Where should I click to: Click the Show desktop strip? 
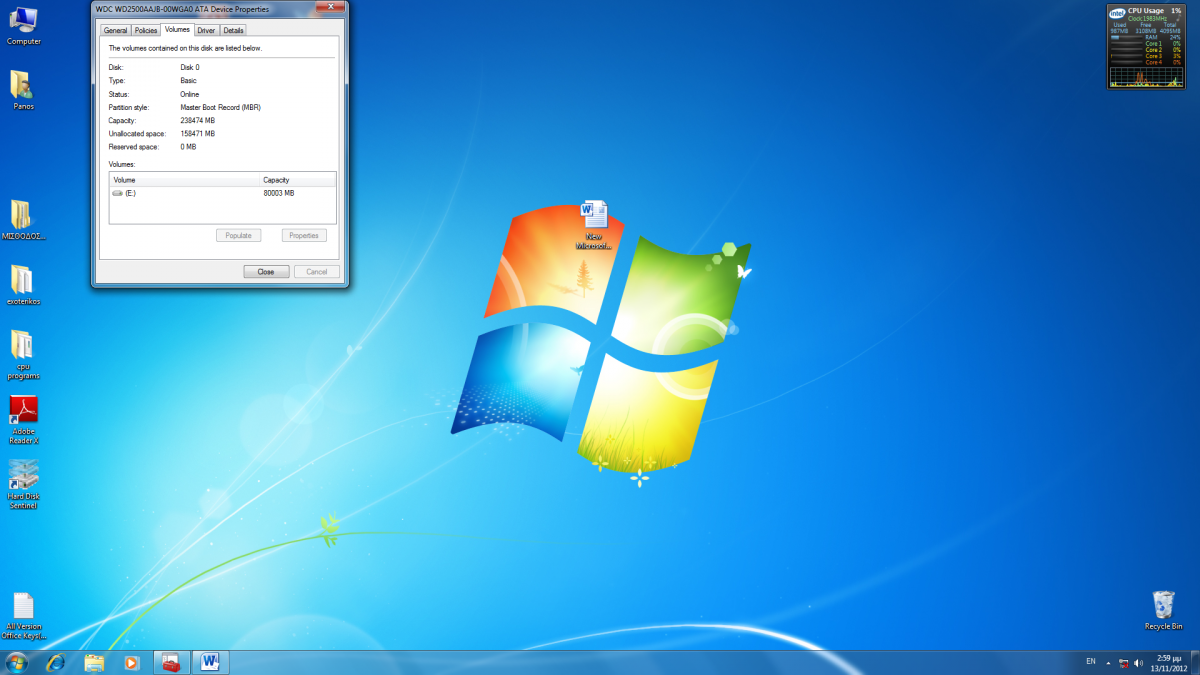pos(1195,662)
